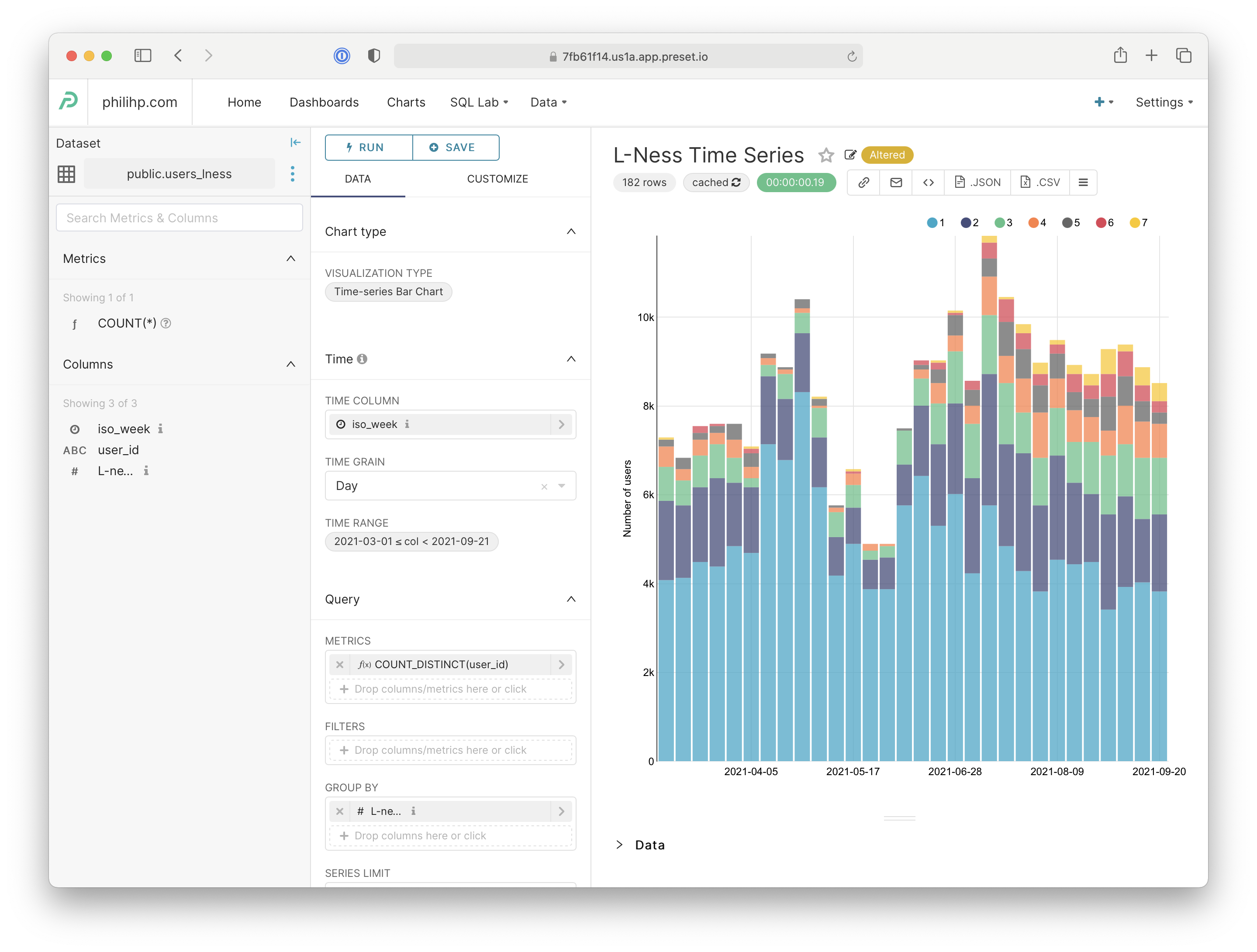
Task: Click the edit chart properties pencil icon
Action: (x=850, y=155)
